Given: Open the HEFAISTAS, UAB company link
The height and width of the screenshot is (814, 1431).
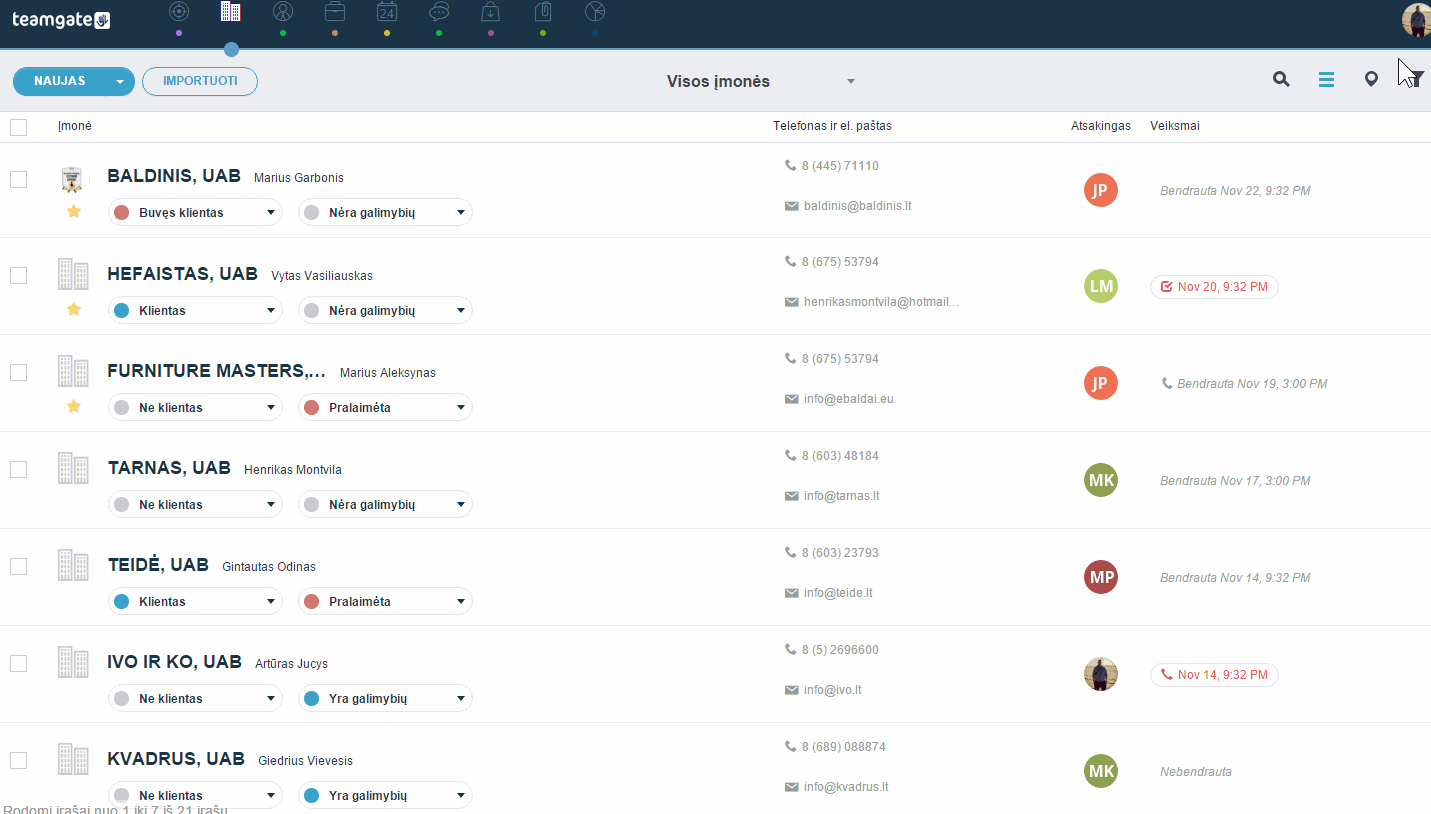Looking at the screenshot, I should tap(183, 274).
